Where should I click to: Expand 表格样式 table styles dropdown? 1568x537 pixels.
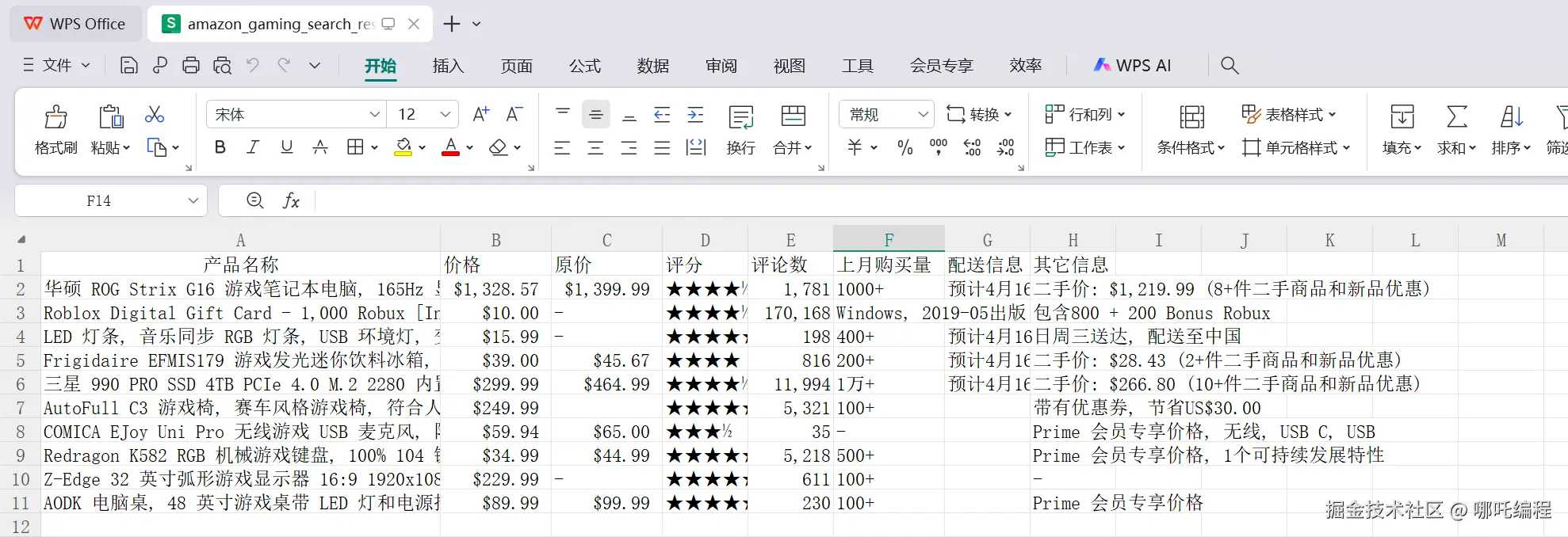tap(1289, 115)
